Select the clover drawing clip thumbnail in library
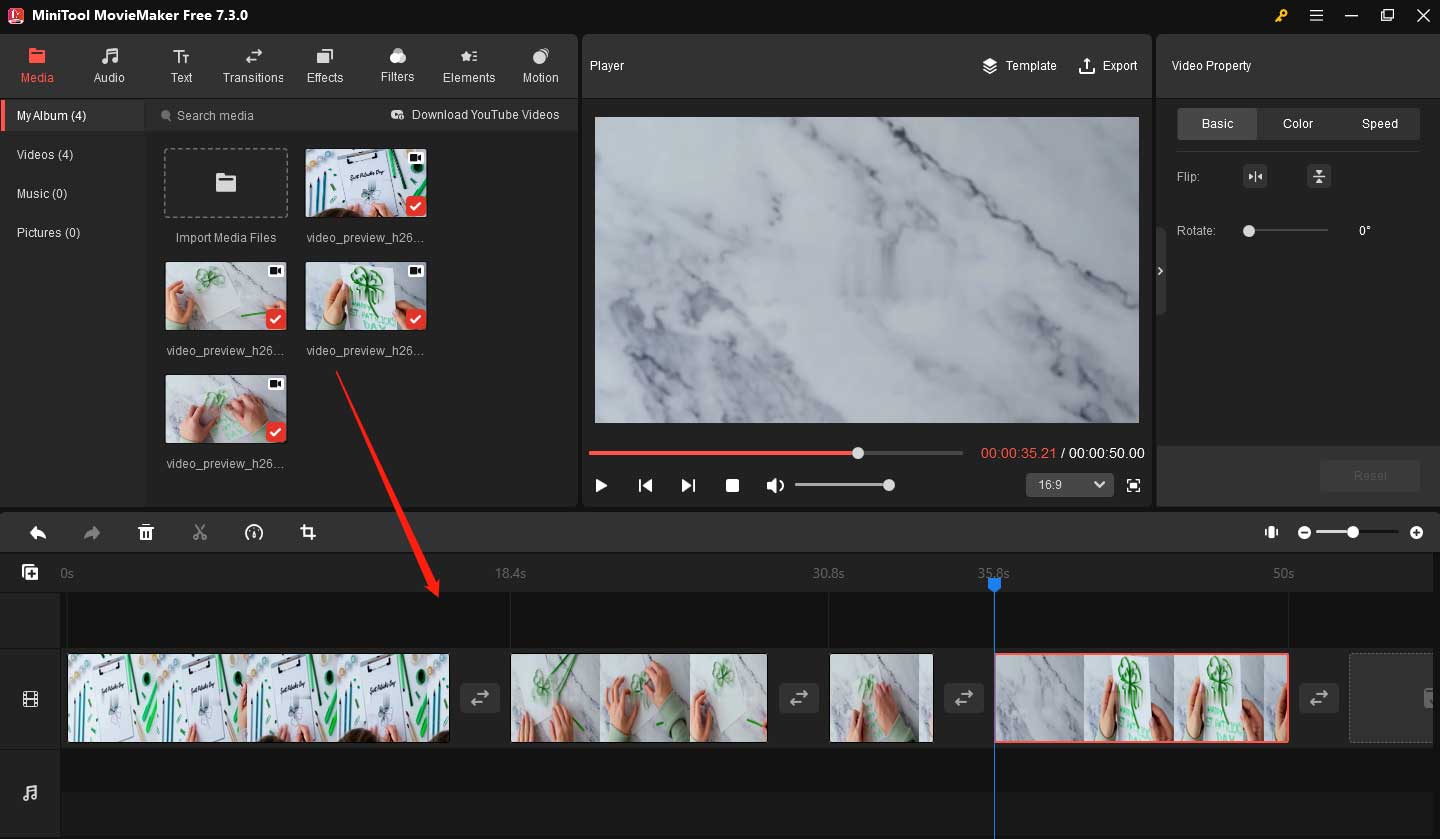This screenshot has height=839, width=1440. pos(226,296)
